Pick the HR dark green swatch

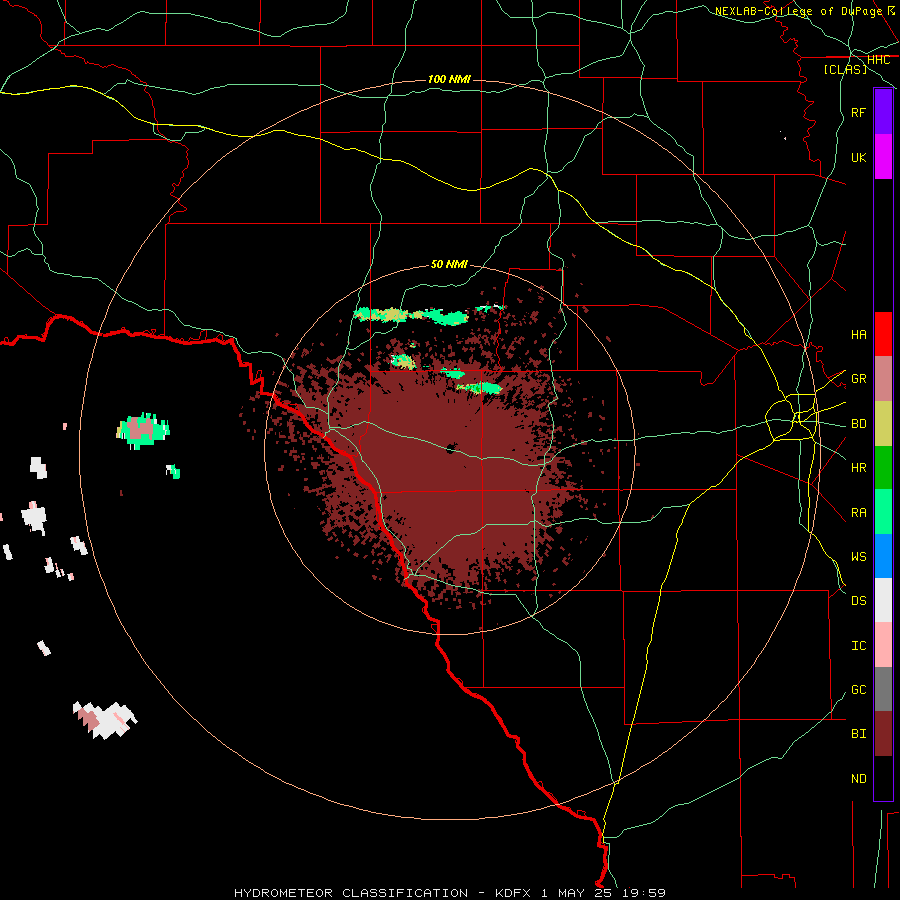[x=883, y=467]
